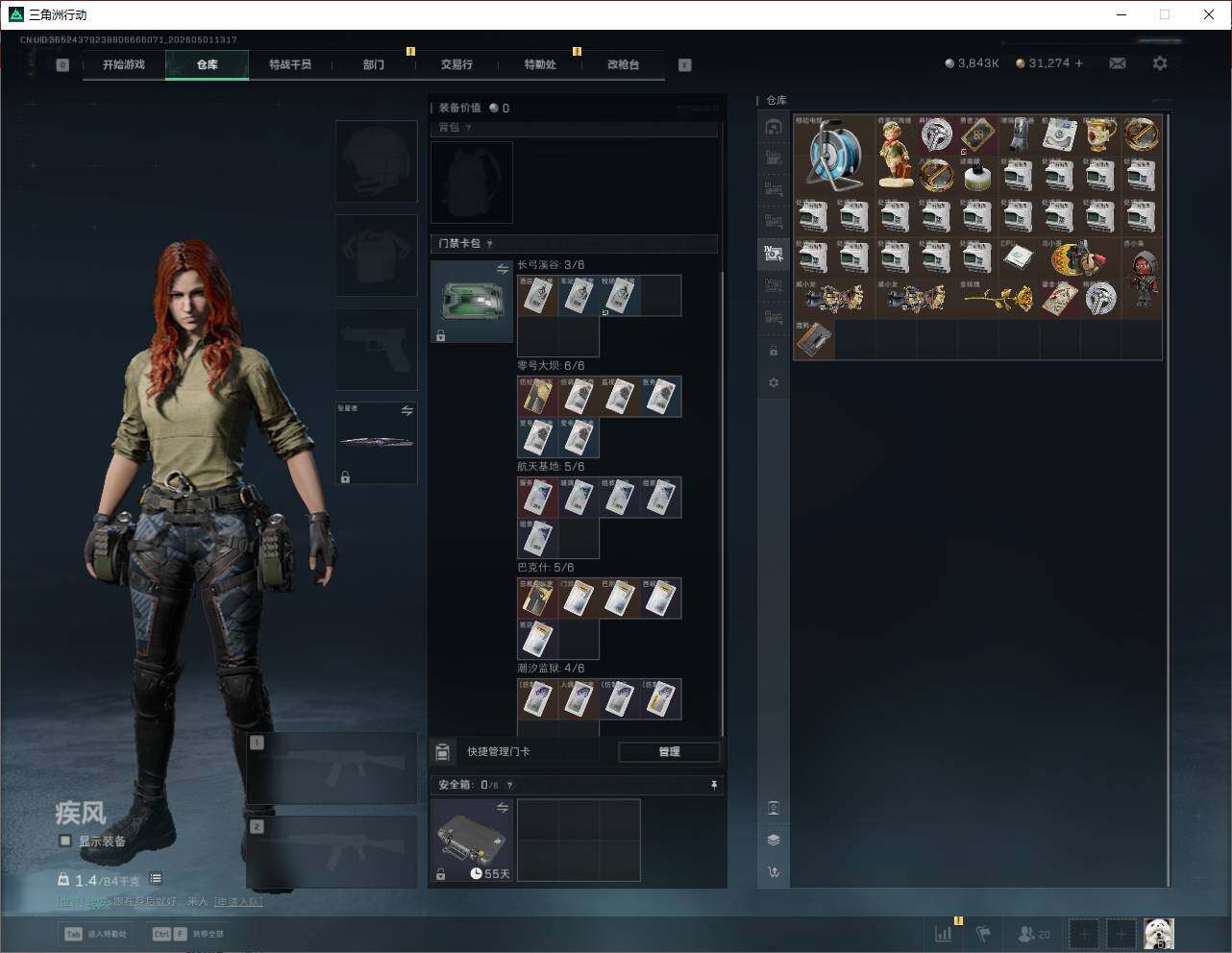Select the red hooded doll item
The height and width of the screenshot is (953, 1232).
tap(1142, 279)
